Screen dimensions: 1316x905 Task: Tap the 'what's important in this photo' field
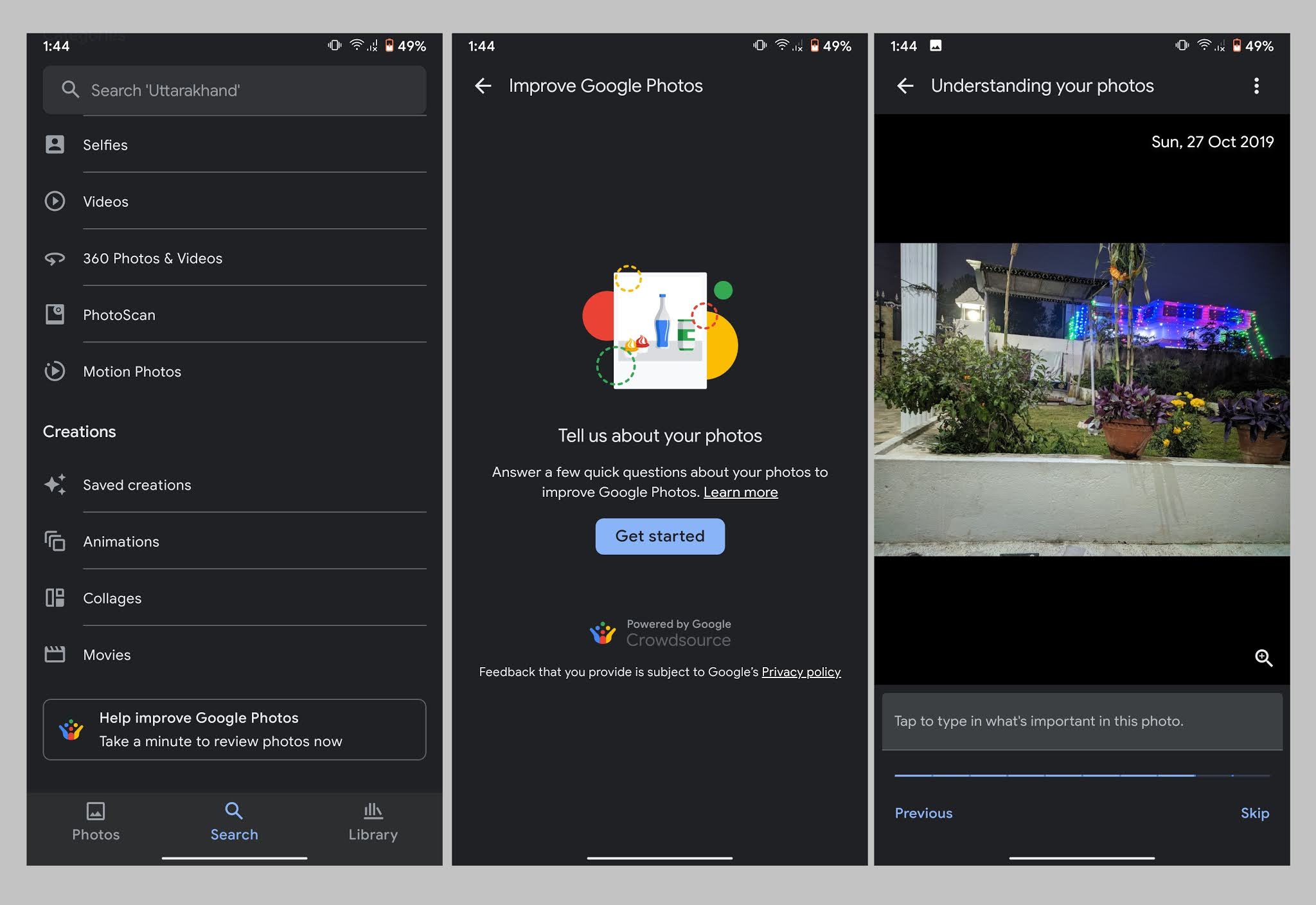[x=1082, y=721]
